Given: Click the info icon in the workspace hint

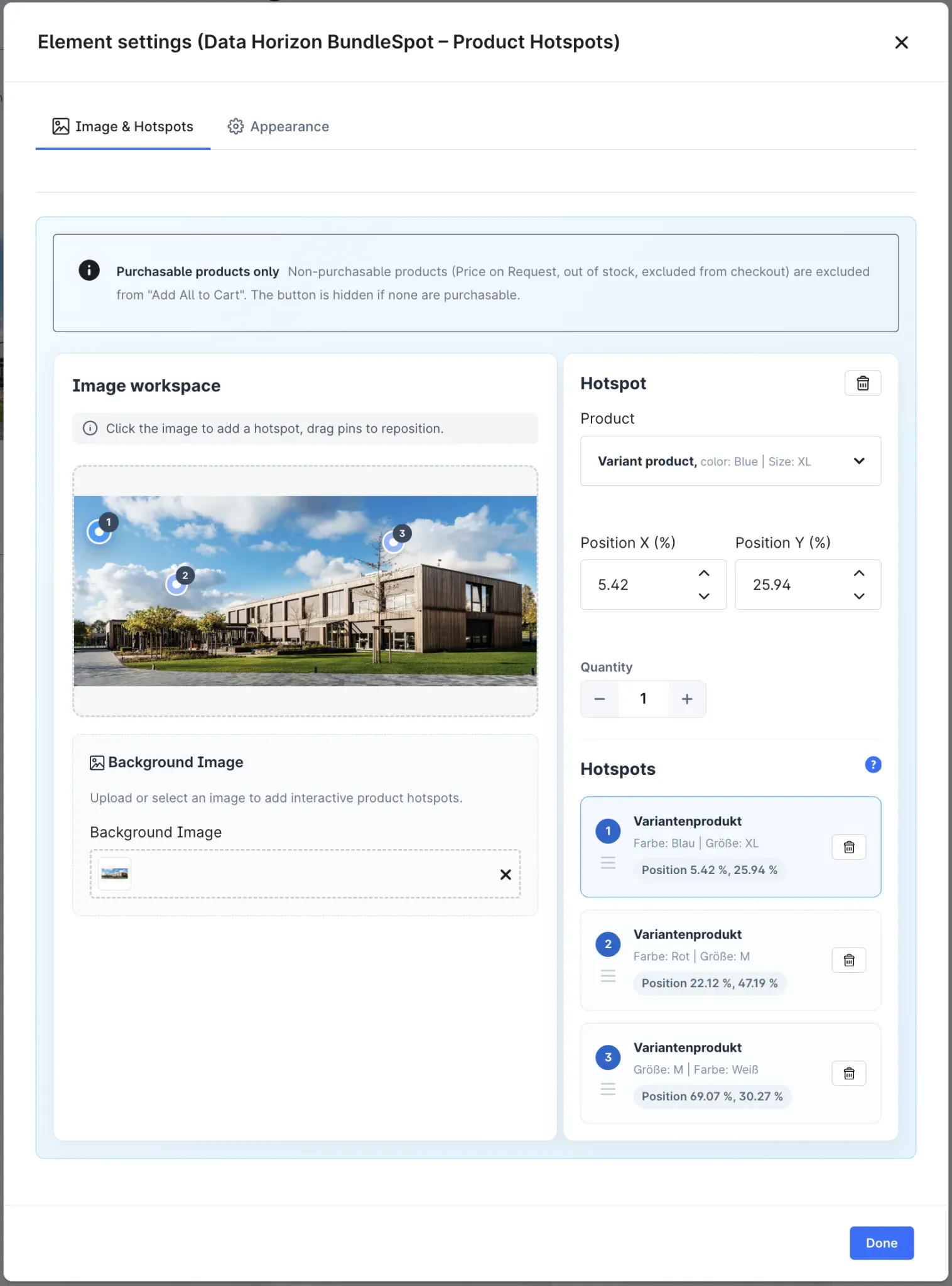Looking at the screenshot, I should pyautogui.click(x=90, y=428).
